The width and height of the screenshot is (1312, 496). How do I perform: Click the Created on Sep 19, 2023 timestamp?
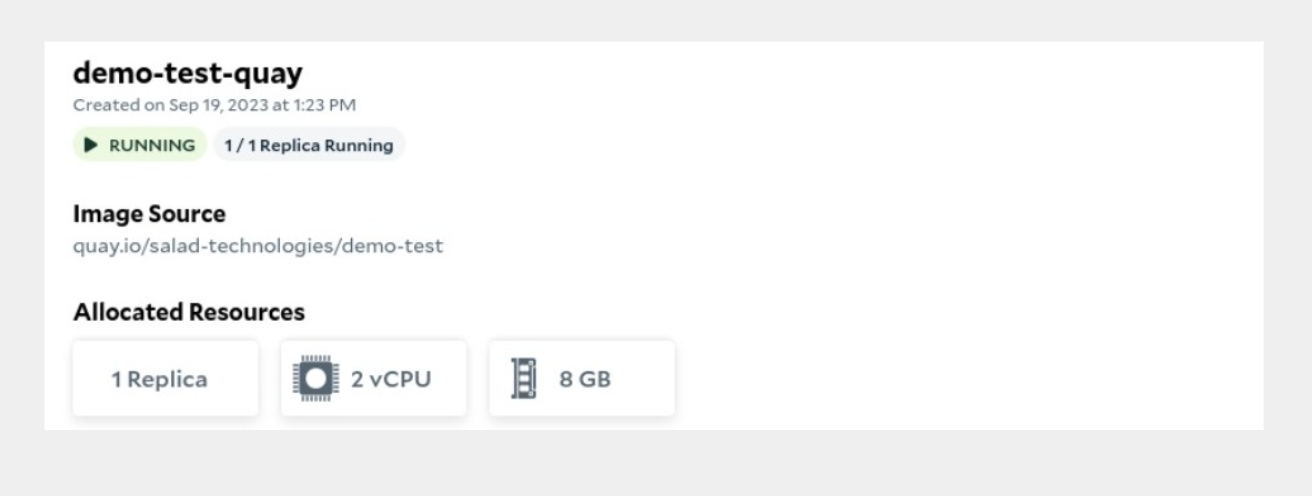click(214, 105)
